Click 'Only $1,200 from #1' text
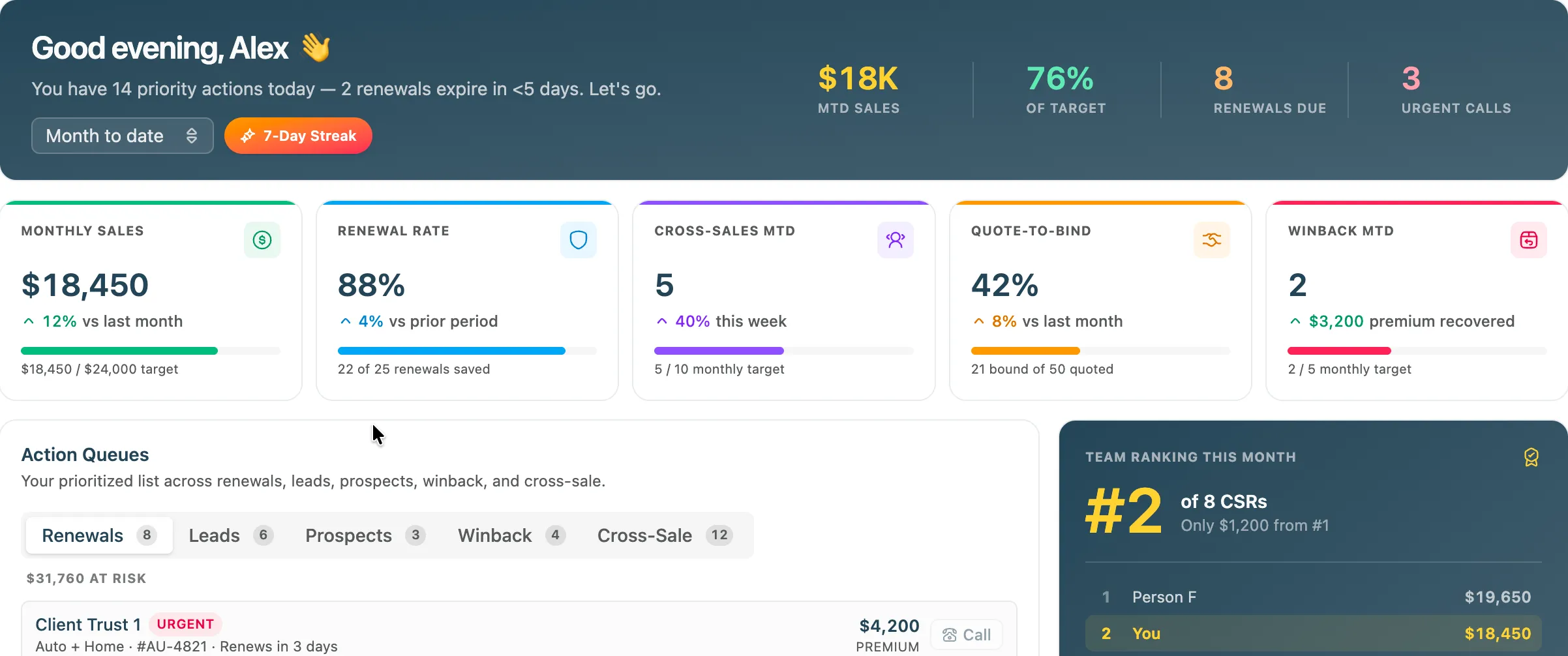Image resolution: width=1568 pixels, height=656 pixels. [x=1255, y=526]
